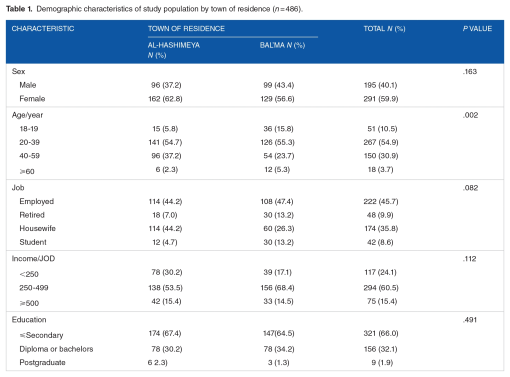Click the Housewife row label
The height and width of the screenshot is (377, 510).
37,228
